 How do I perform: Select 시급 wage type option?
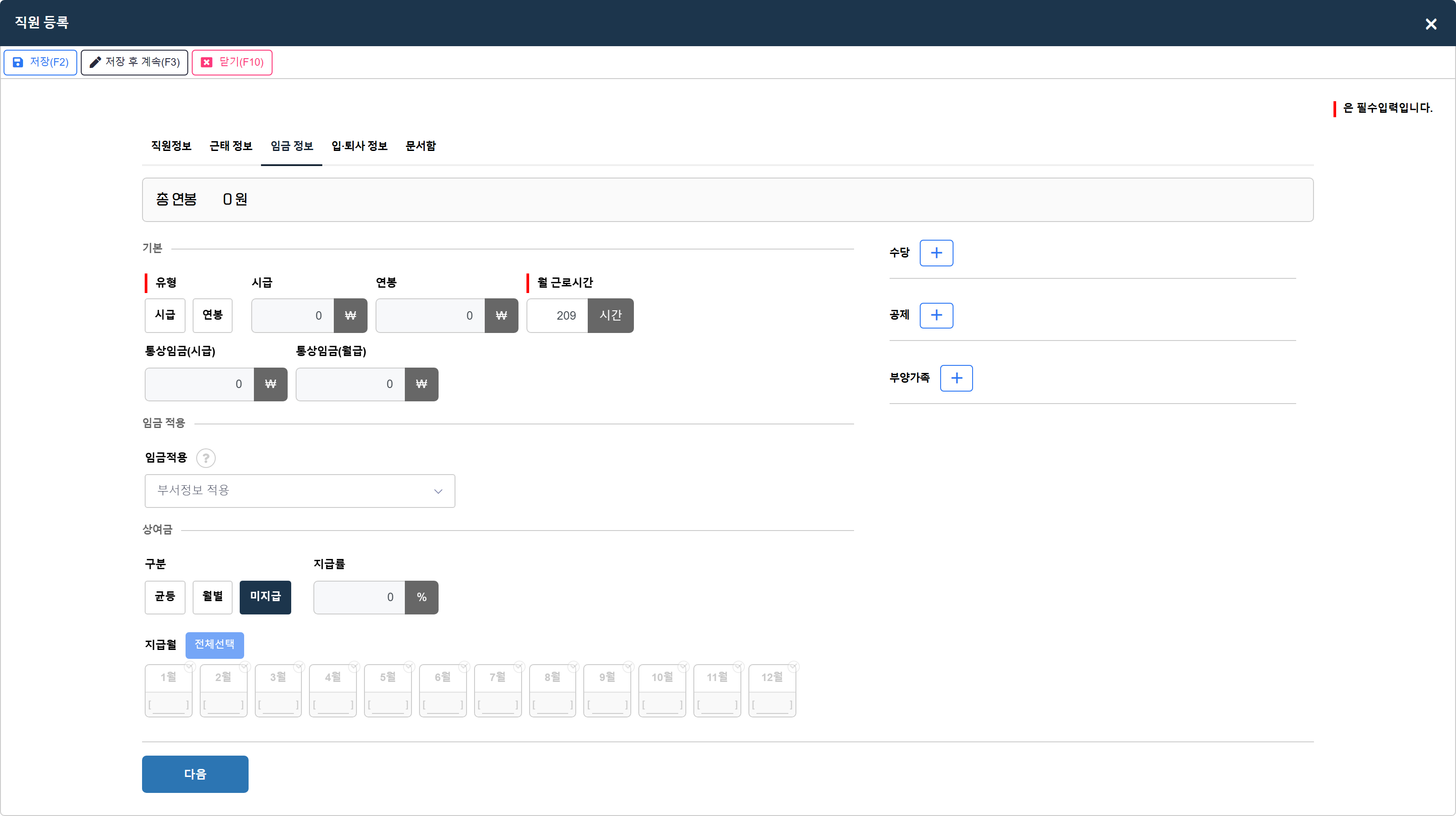tap(165, 315)
